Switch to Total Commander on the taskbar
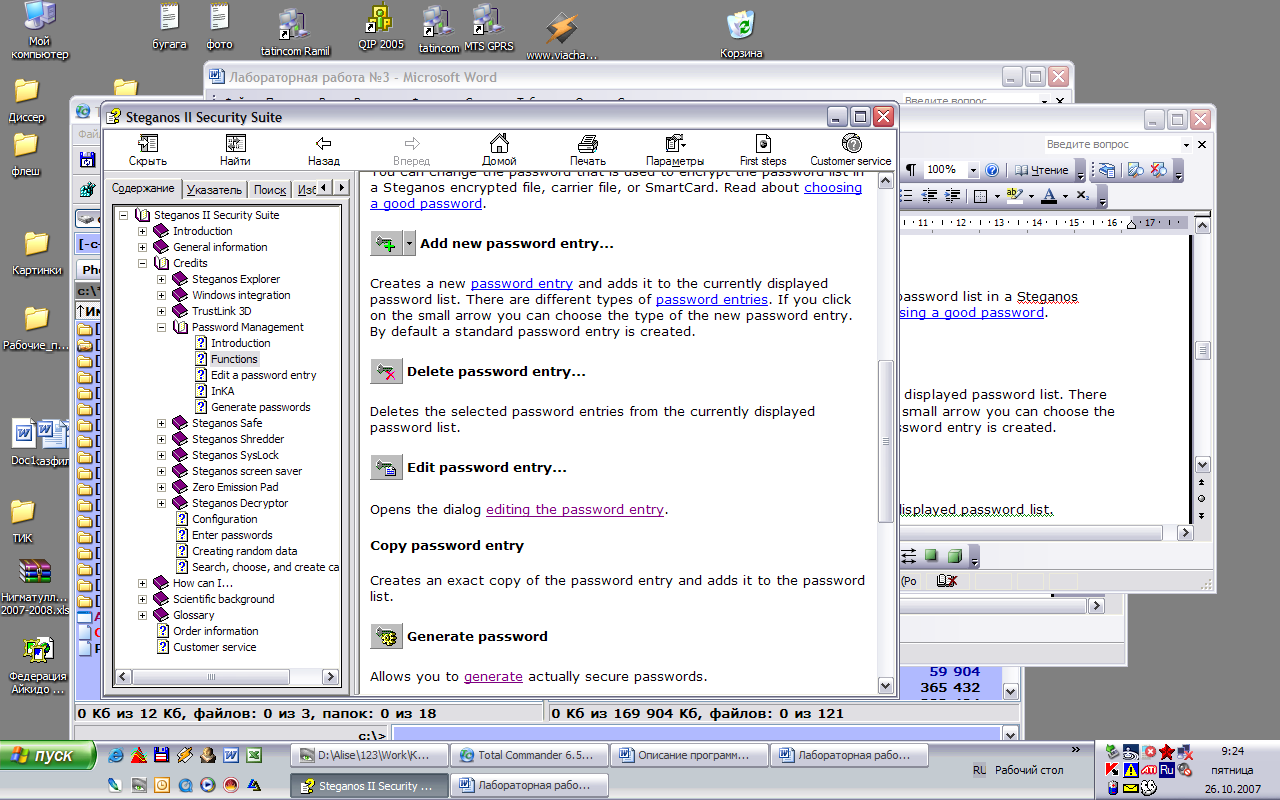The image size is (1280, 800). 528,755
